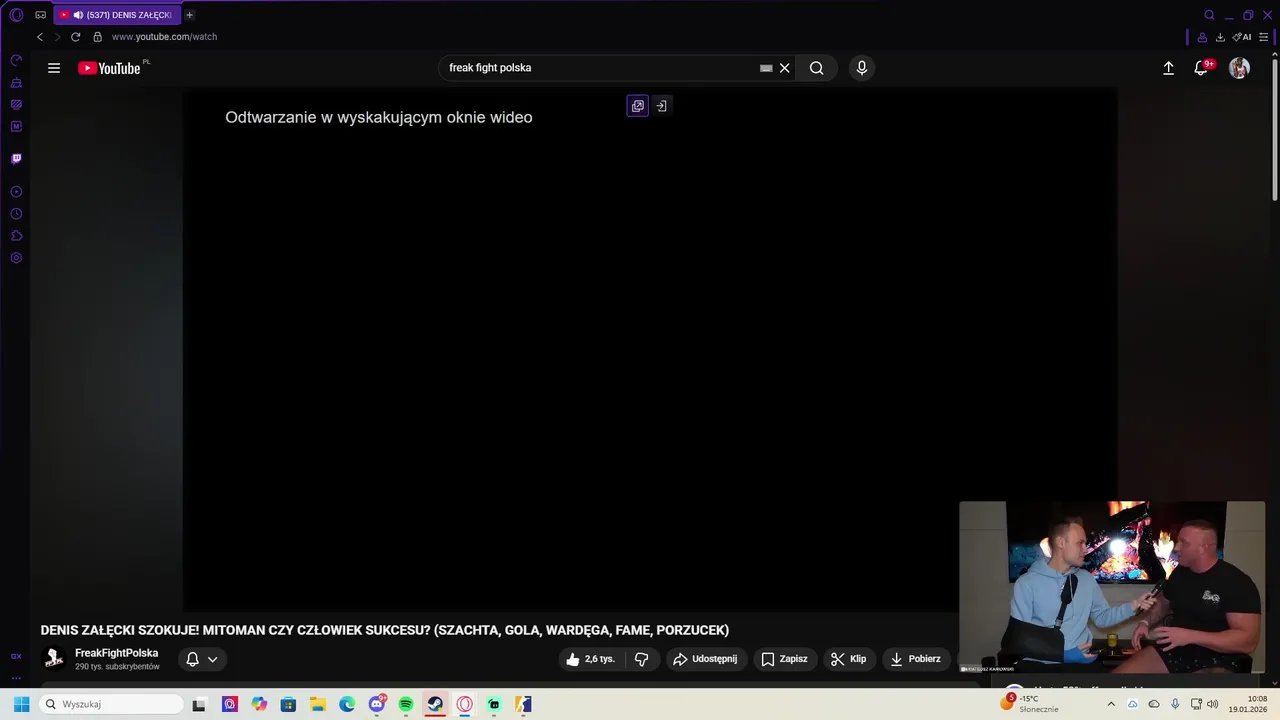Screen dimensions: 1280x720
Task: Open Microsoft Edge from the taskbar
Action: click(x=347, y=704)
